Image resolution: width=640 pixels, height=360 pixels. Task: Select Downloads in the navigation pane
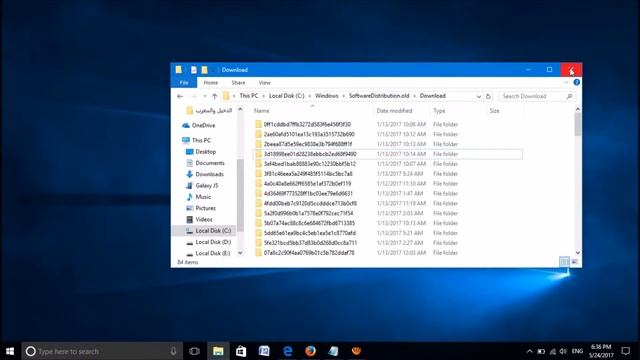tap(209, 174)
